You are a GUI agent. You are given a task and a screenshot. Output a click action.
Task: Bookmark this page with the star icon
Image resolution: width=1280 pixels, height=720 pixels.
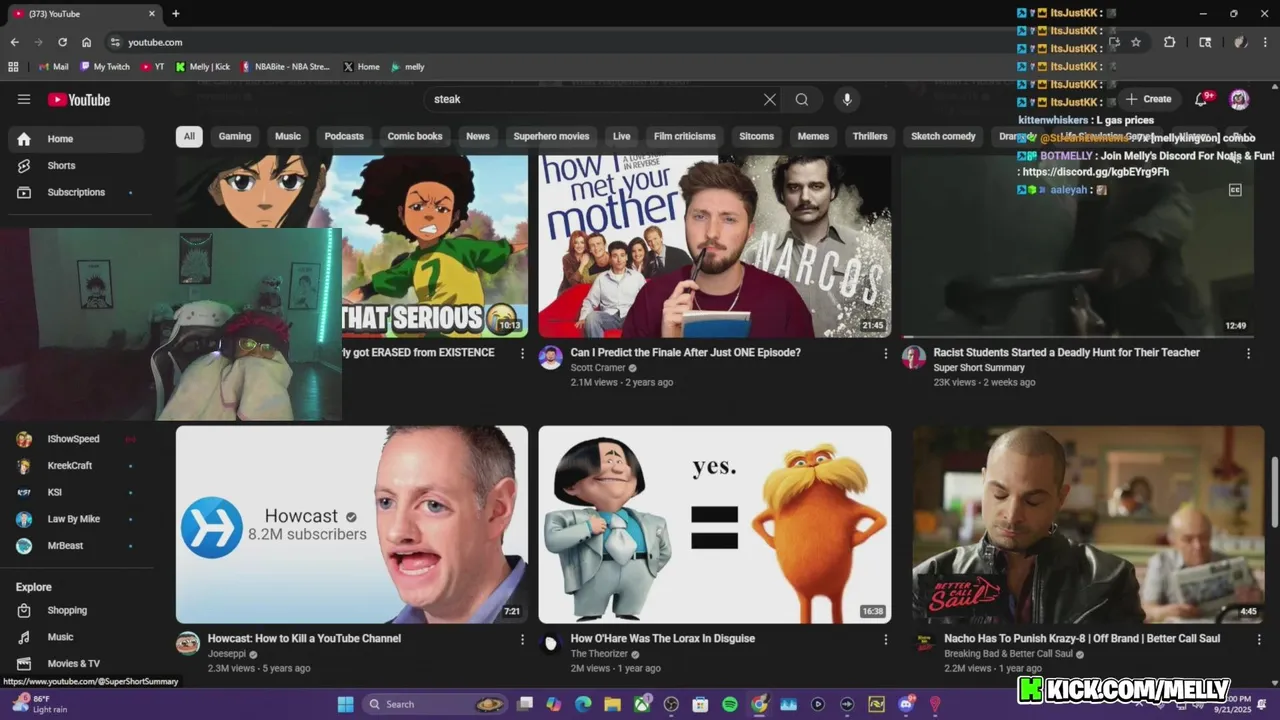point(1136,42)
